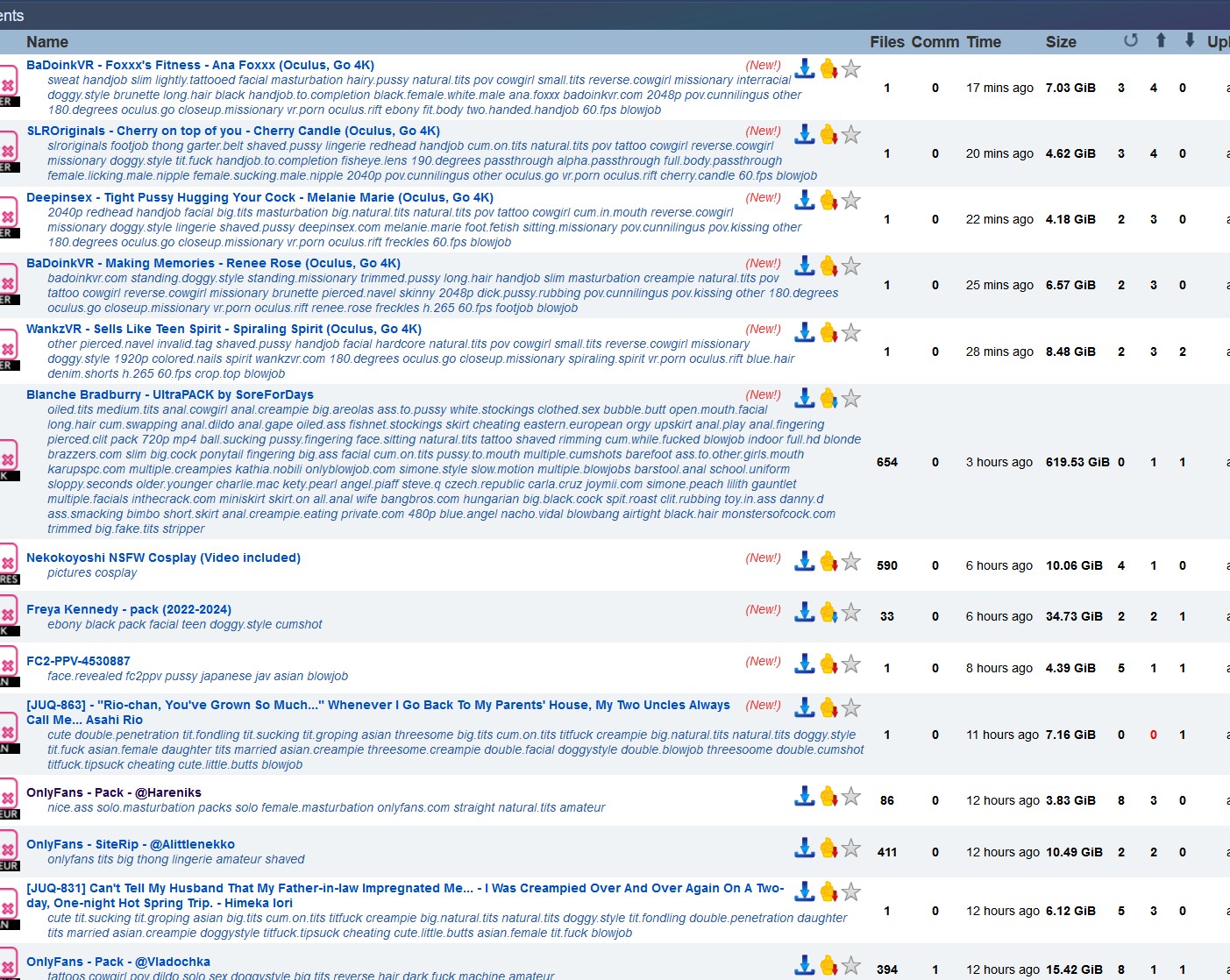Download the Nekokoyoshi Cosplay torrent
Viewport: 1230px width, 980px height.
coord(804,561)
